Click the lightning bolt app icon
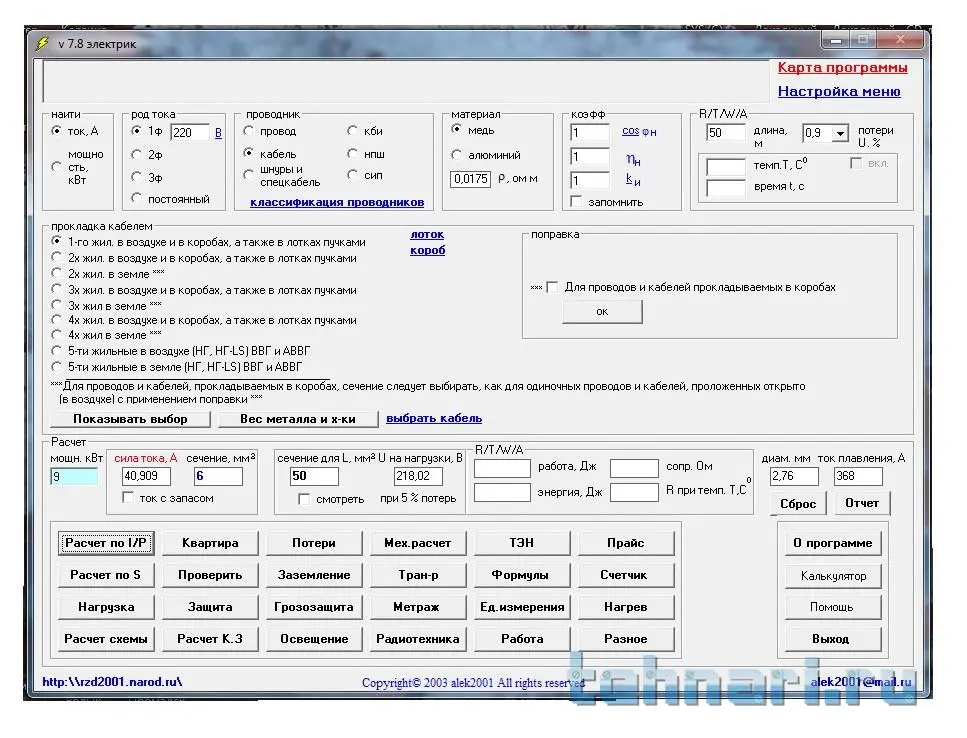 (x=42, y=43)
